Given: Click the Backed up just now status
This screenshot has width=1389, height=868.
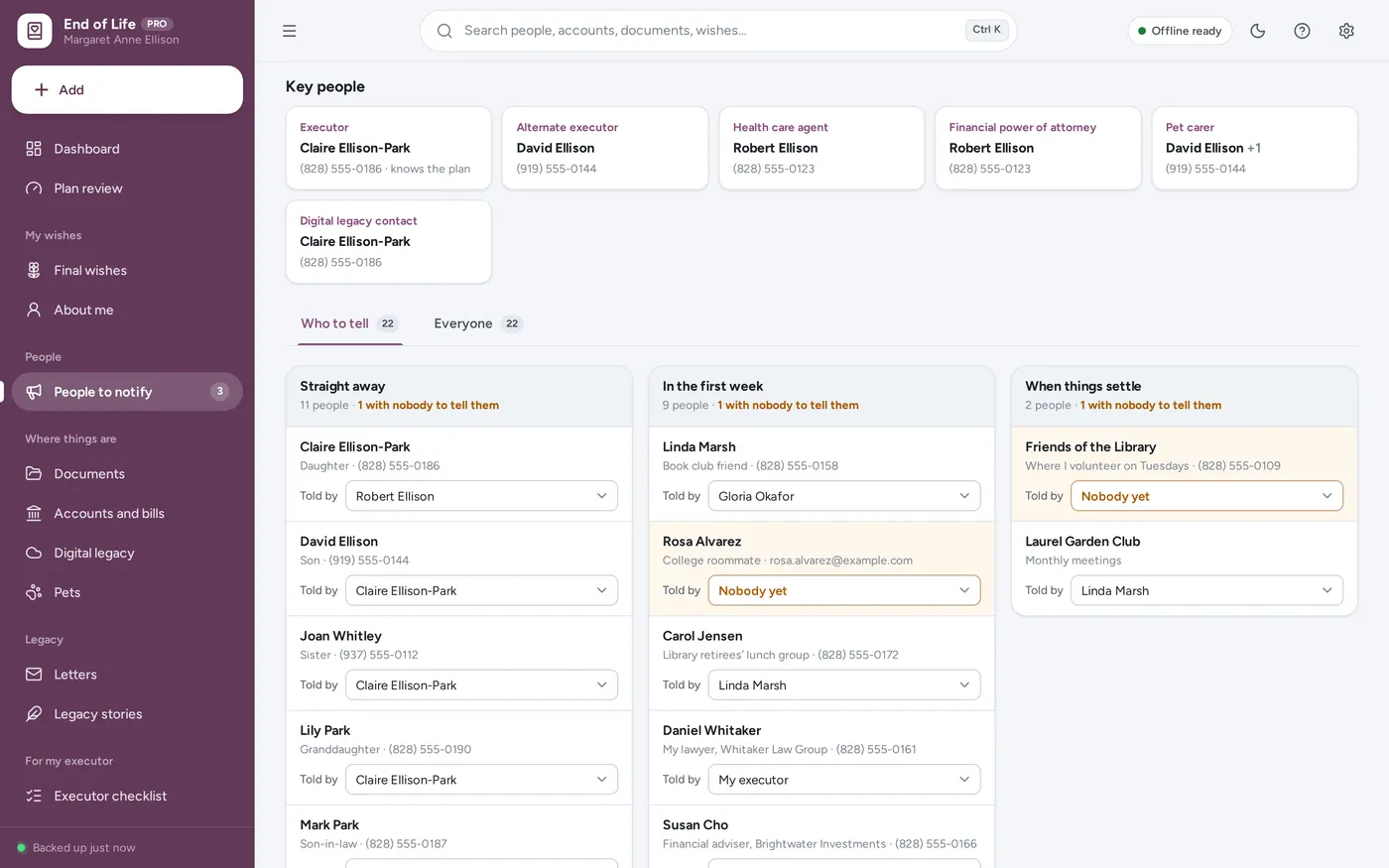Looking at the screenshot, I should 76,848.
